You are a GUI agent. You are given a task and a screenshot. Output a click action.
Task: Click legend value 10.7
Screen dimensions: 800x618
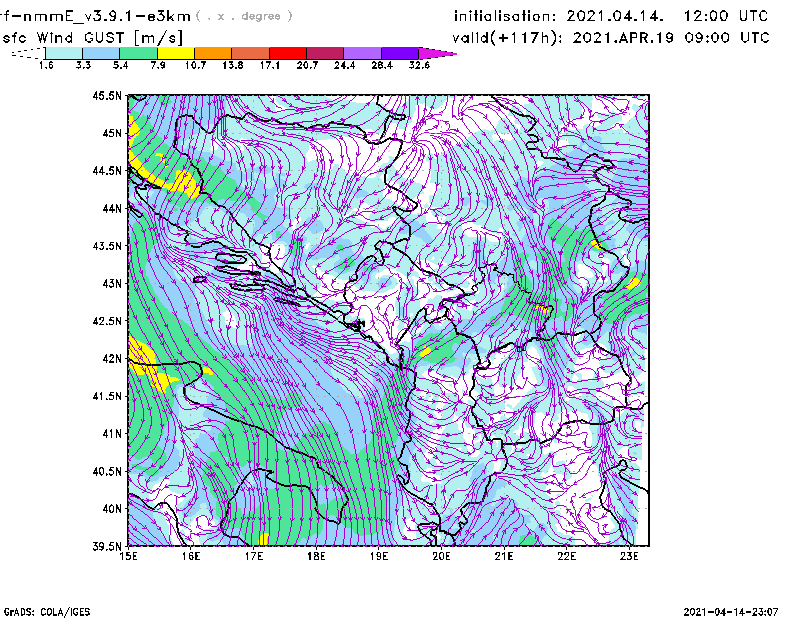pos(195,65)
